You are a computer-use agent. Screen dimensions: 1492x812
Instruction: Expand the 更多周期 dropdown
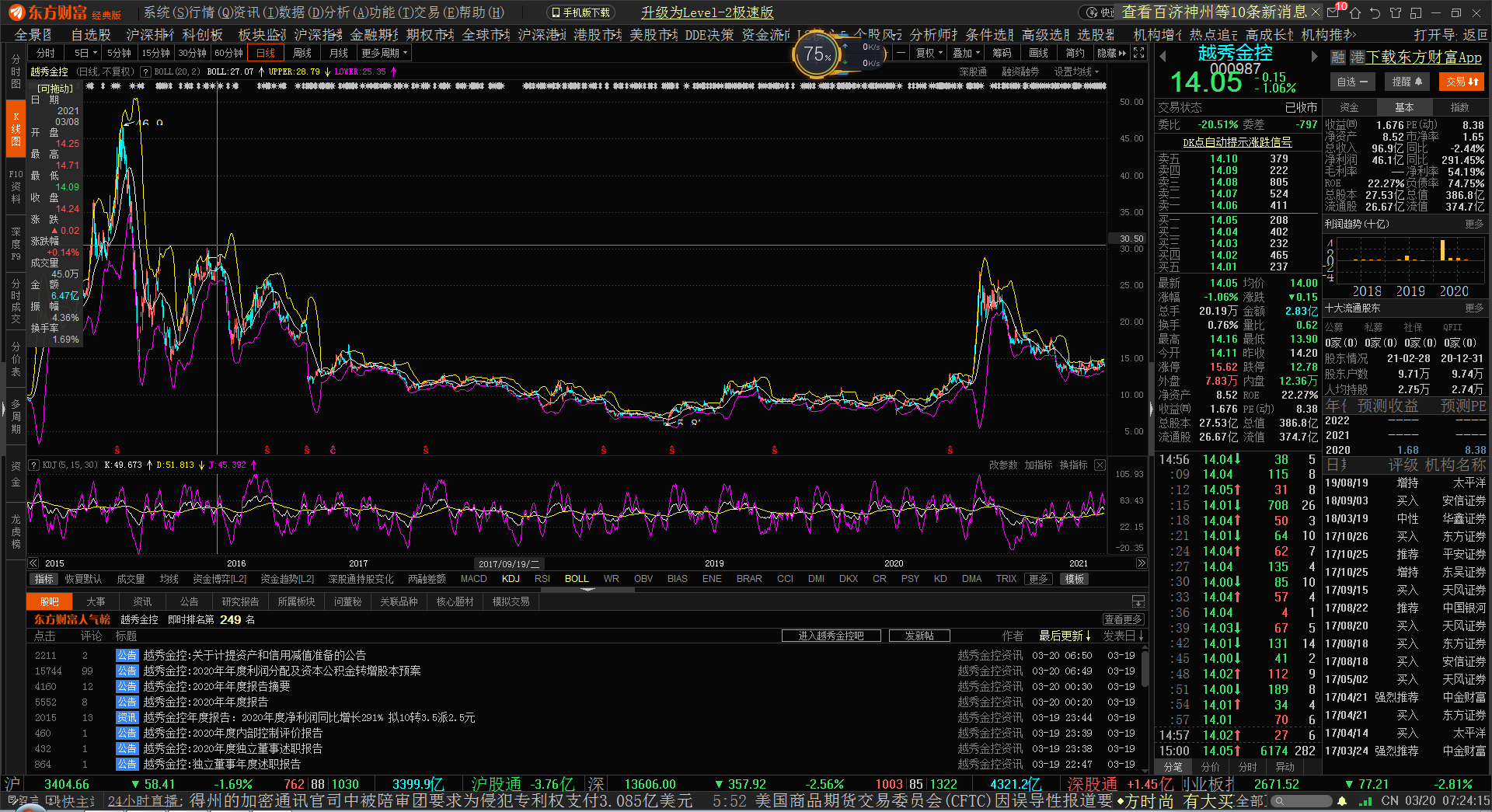[x=384, y=53]
